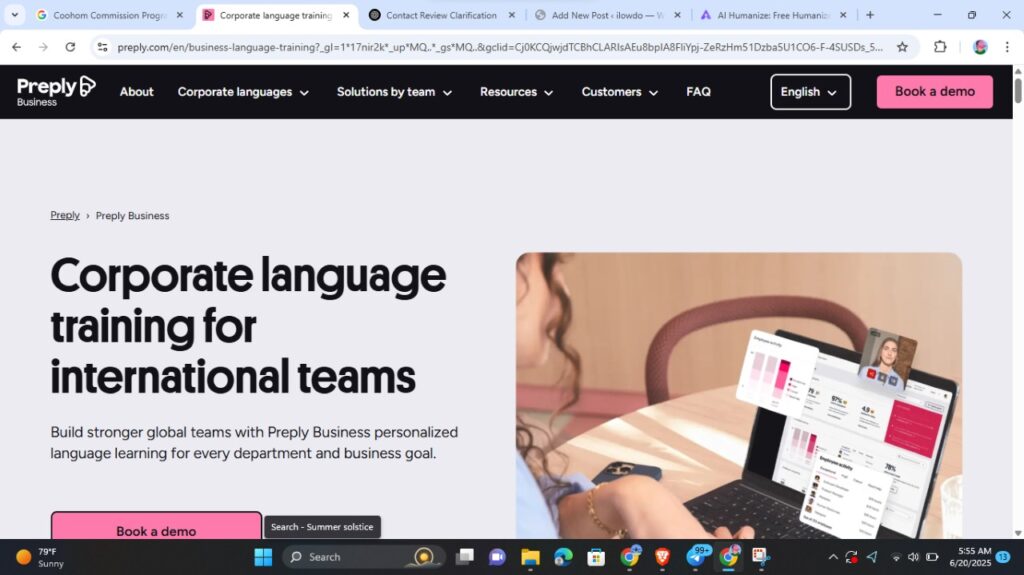The width and height of the screenshot is (1024, 575).
Task: Click the browser forward arrow
Action: tap(43, 47)
